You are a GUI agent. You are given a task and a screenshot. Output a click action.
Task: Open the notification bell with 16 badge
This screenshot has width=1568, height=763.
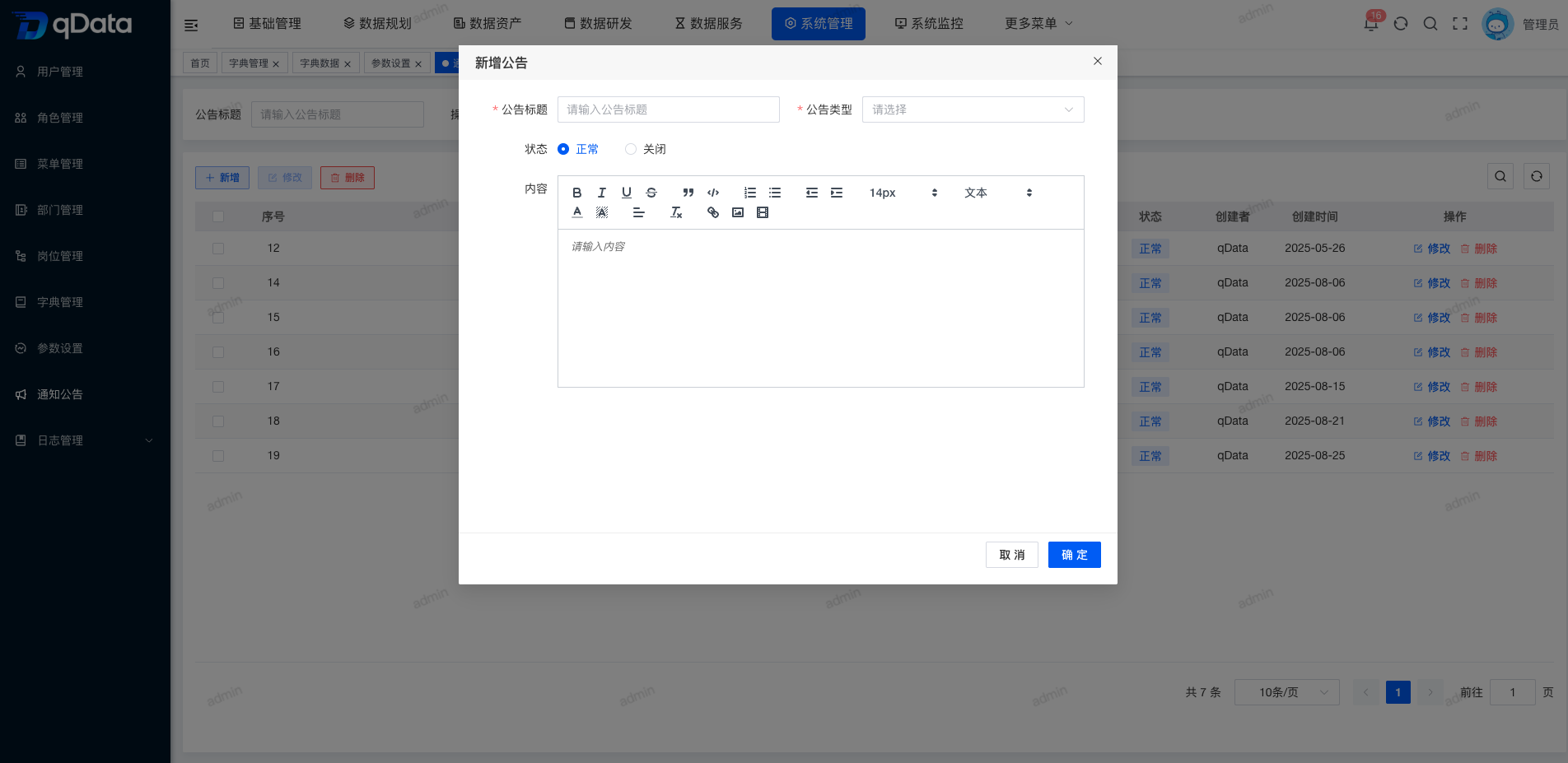pyautogui.click(x=1371, y=23)
